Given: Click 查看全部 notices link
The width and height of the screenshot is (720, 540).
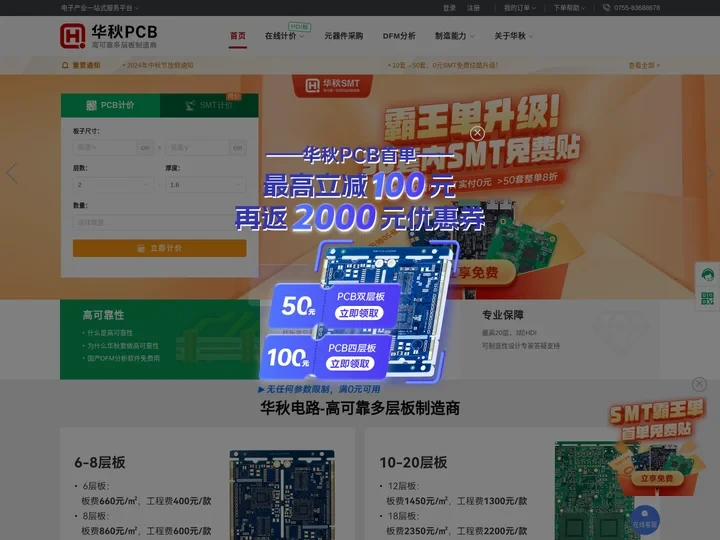Looking at the screenshot, I should tap(644, 65).
